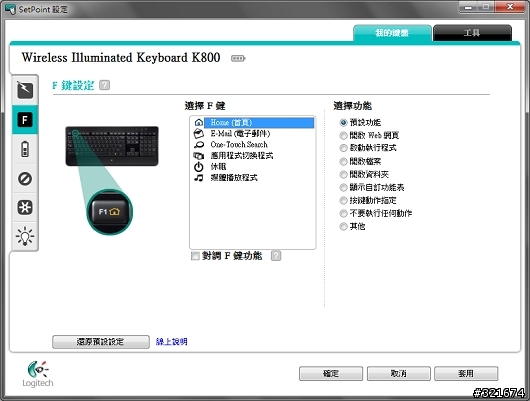Click the E-Mail envelope icon in the list
530x401 pixels.
[199, 134]
